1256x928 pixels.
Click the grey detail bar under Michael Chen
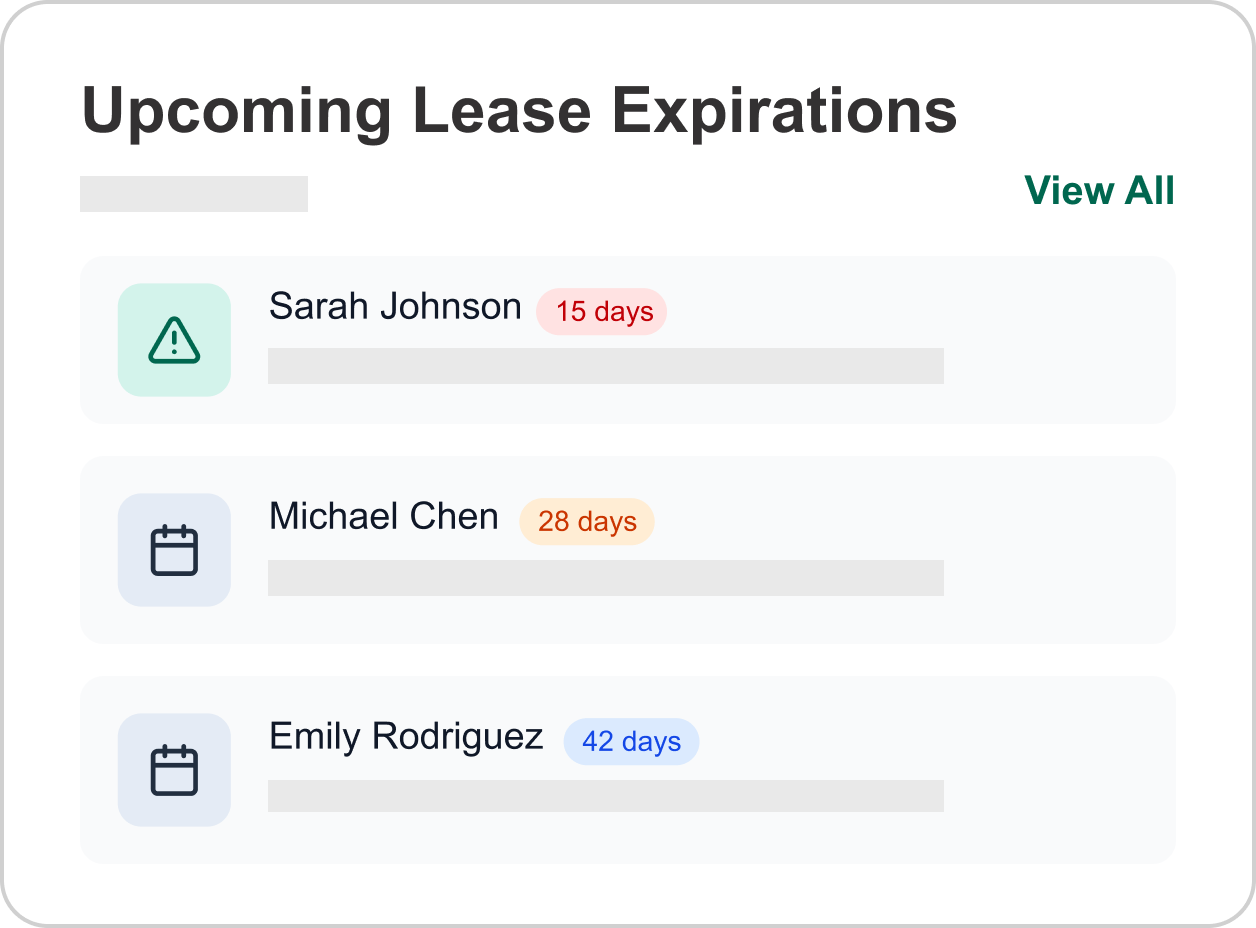click(605, 578)
